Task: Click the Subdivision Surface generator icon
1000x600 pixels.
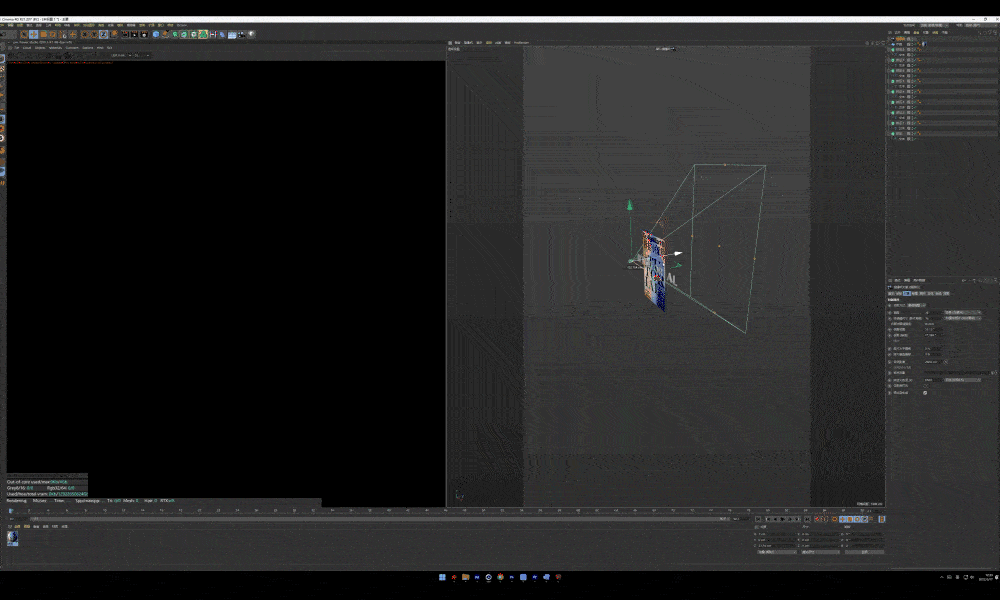Action: click(175, 34)
